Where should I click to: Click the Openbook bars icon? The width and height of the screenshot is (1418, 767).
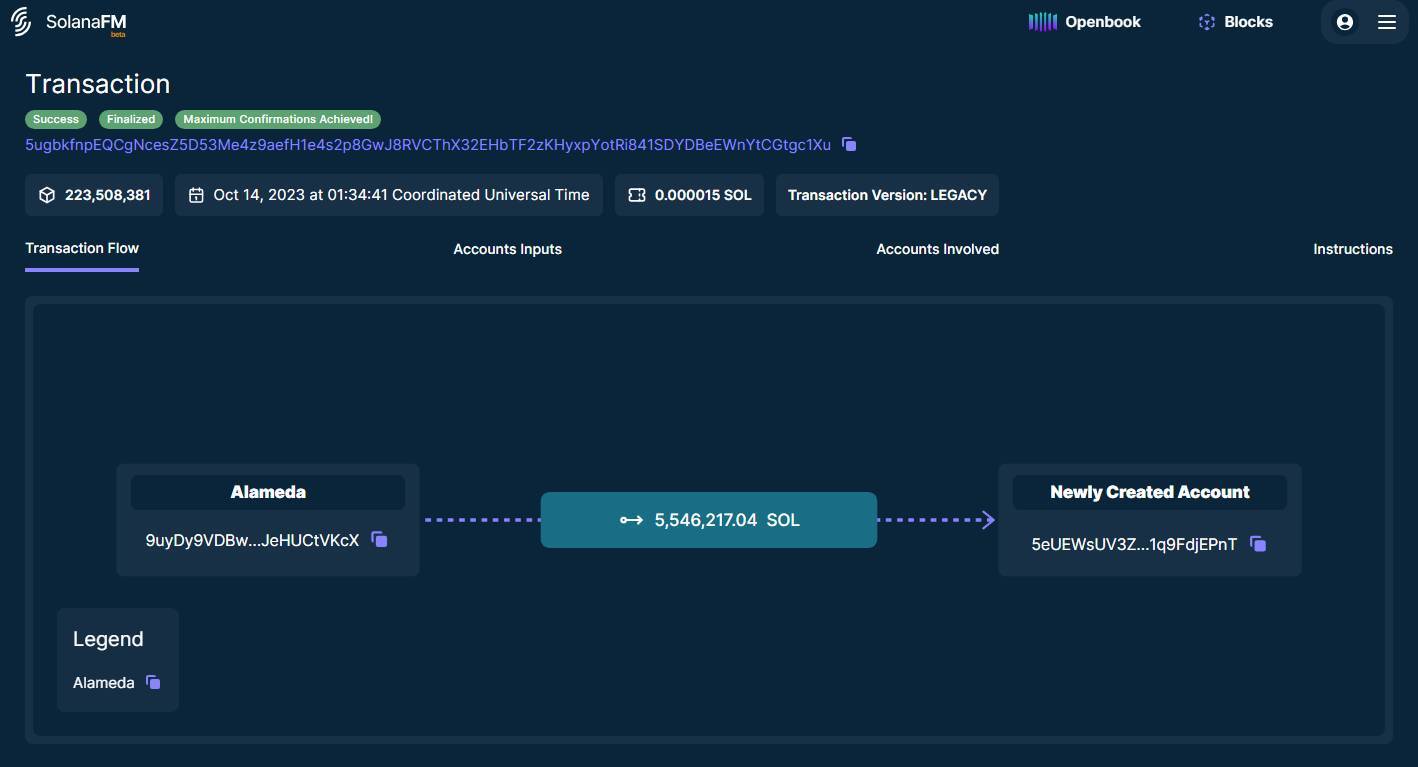[1043, 22]
